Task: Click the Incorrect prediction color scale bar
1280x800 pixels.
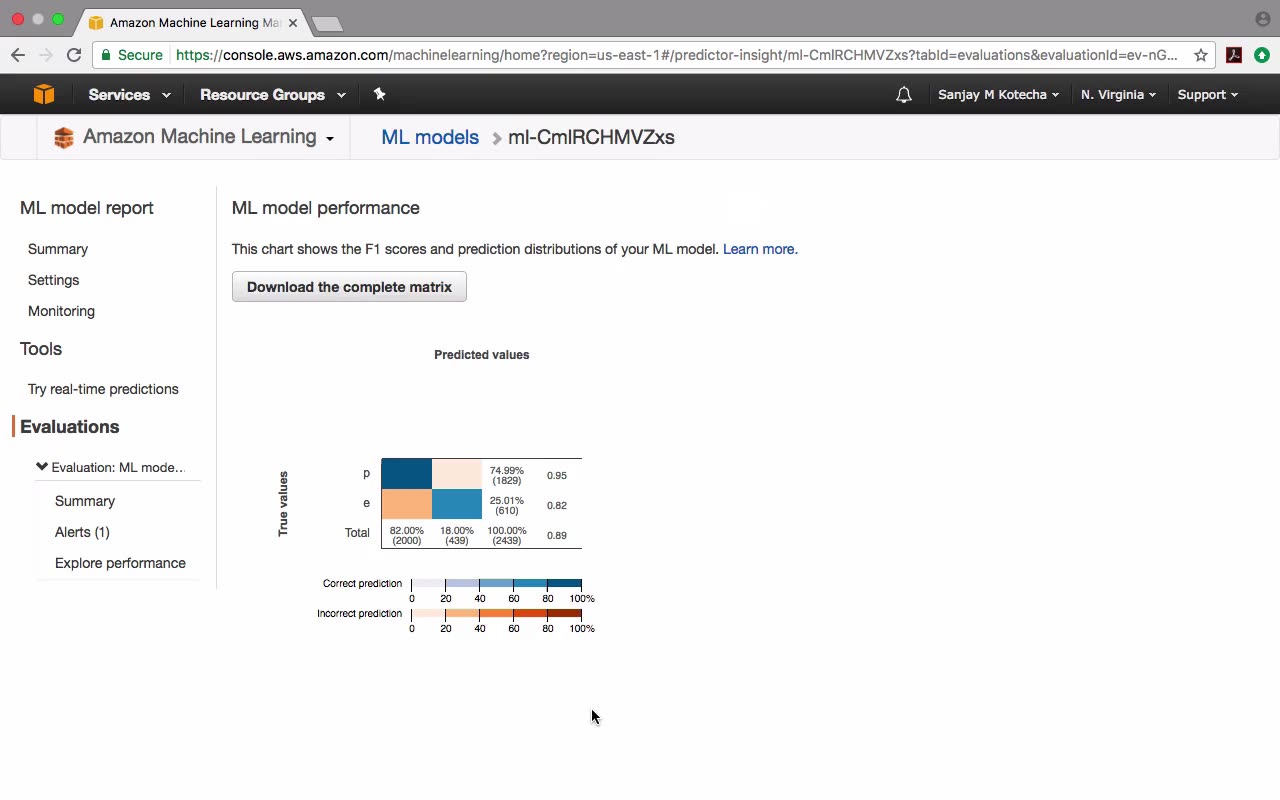Action: click(x=496, y=614)
